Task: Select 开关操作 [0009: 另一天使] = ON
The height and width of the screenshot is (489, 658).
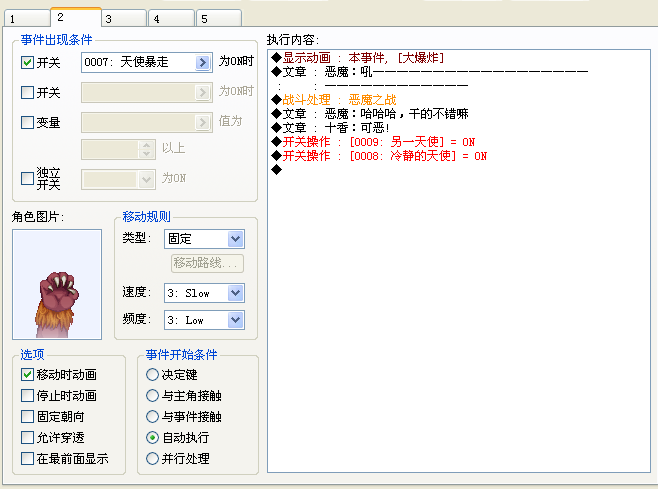Action: pos(373,142)
